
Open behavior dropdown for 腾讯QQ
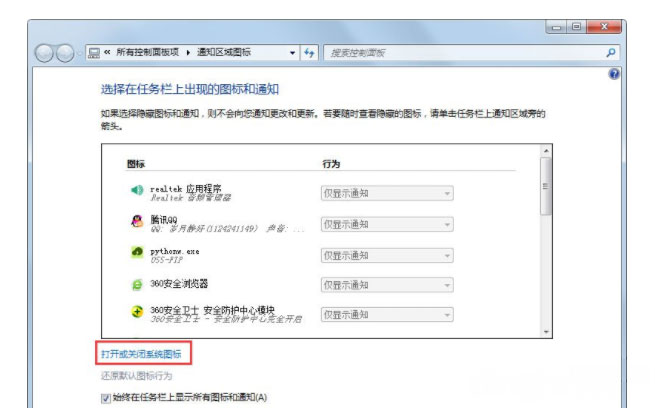[x=387, y=224]
